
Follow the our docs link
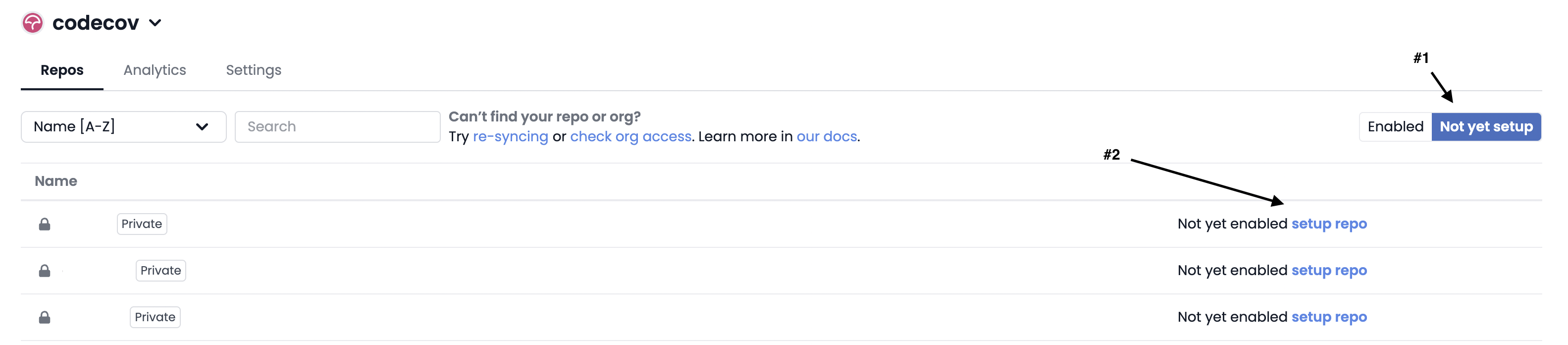point(826,136)
